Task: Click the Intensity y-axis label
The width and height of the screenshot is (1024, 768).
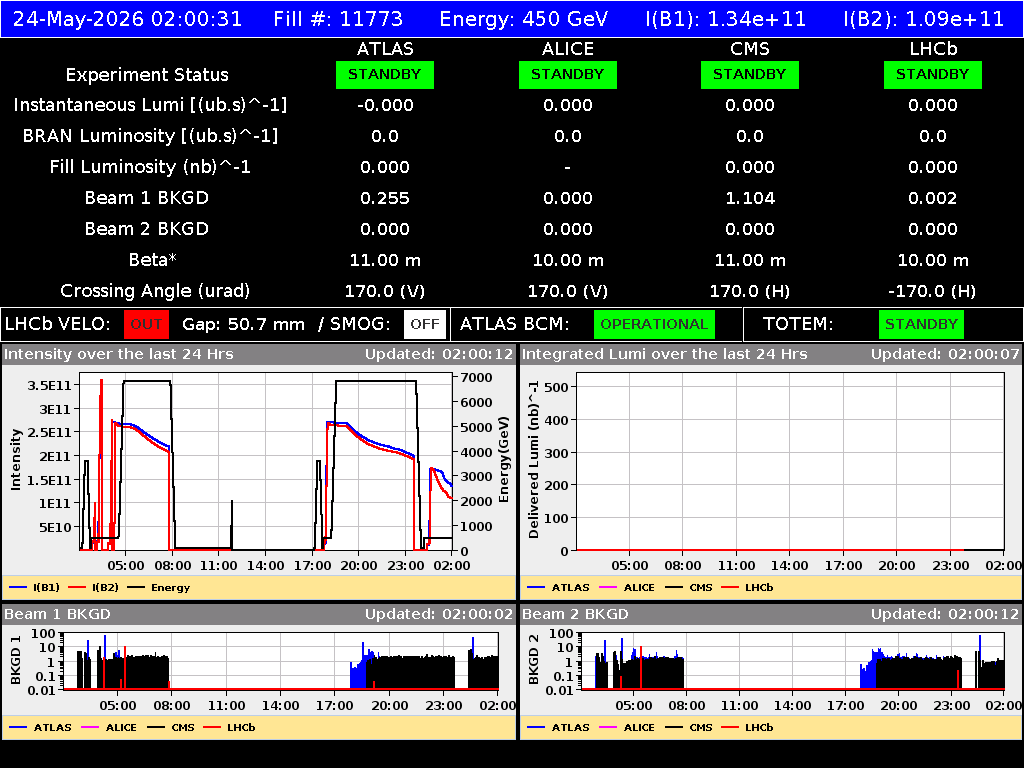Action: [16, 460]
